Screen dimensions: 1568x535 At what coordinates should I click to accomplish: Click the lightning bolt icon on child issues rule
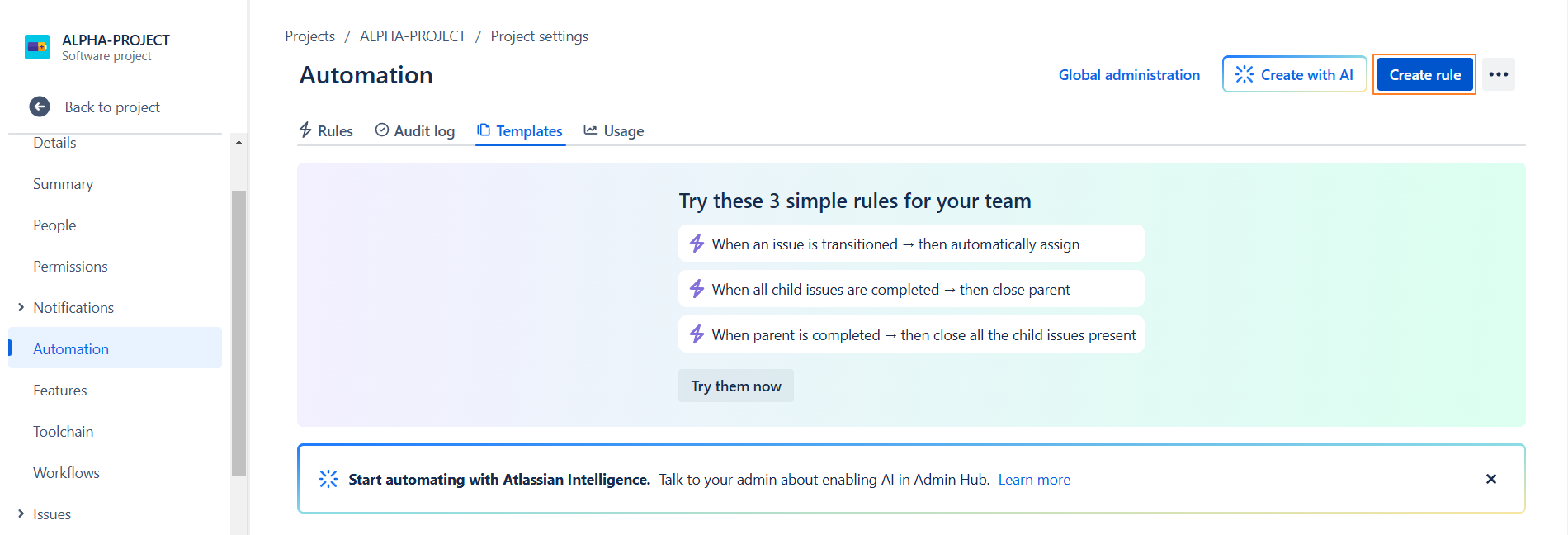[697, 289]
